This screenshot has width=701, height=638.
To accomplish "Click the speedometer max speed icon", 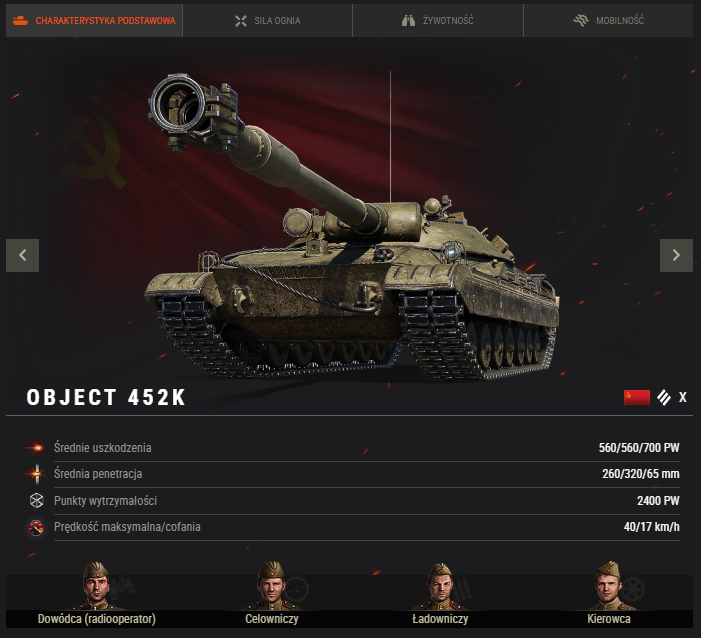I will coord(36,527).
